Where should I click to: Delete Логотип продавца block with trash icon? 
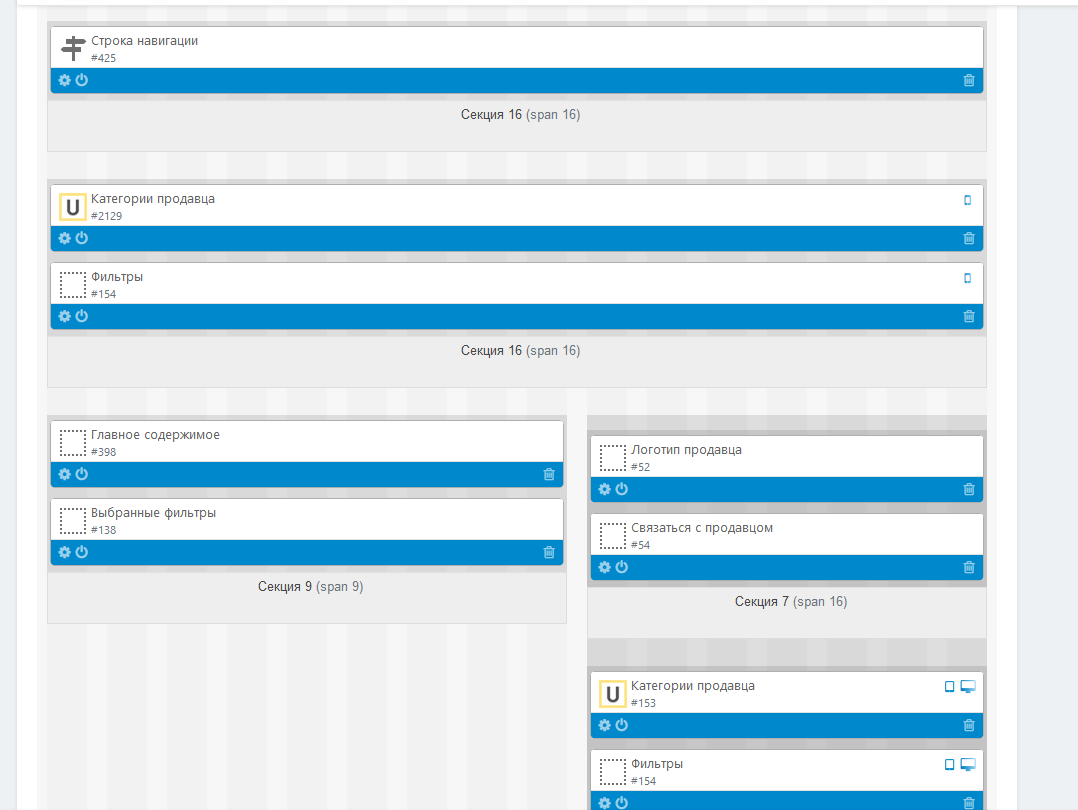point(969,490)
